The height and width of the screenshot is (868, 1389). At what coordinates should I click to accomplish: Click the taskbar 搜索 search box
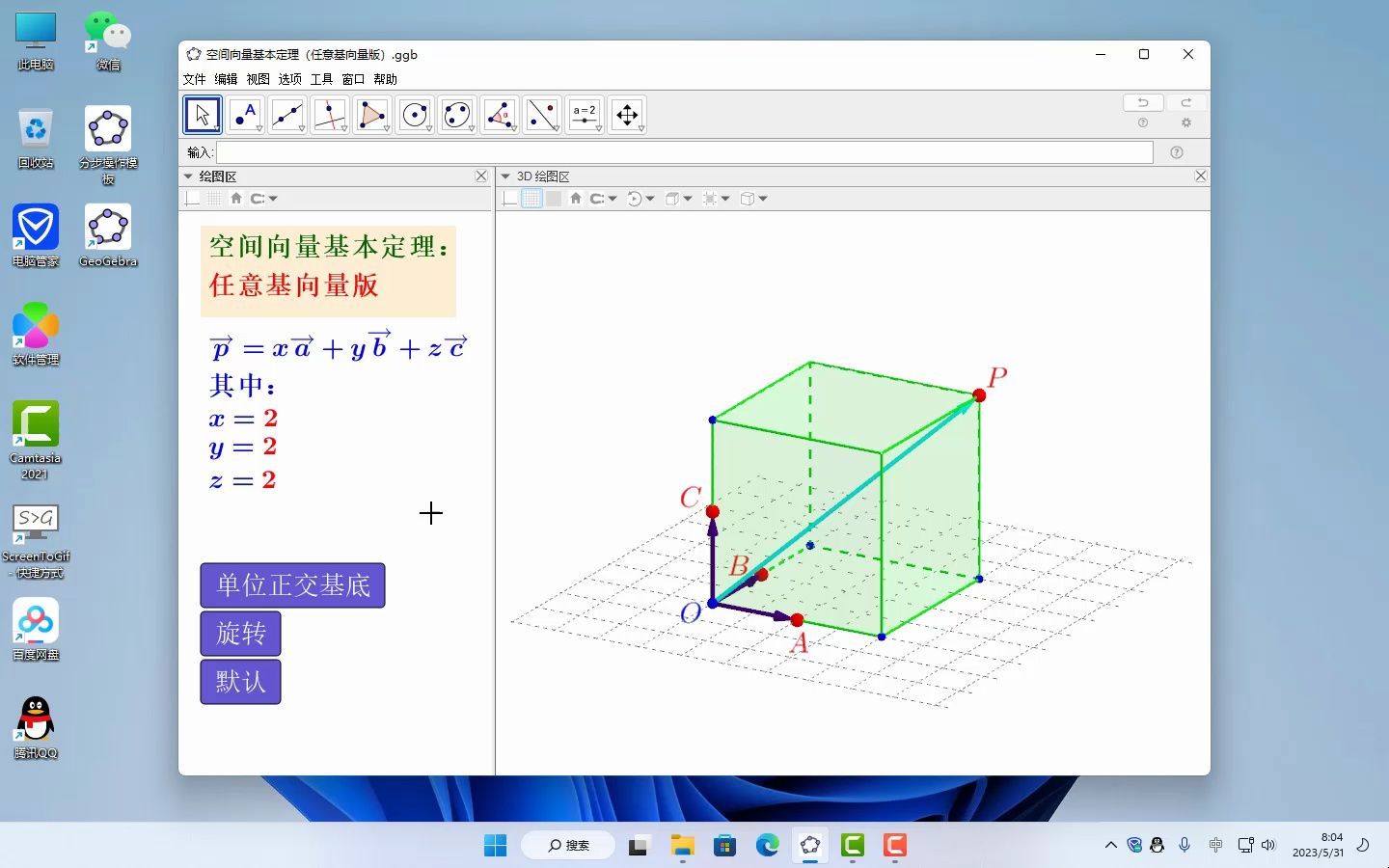(568, 846)
